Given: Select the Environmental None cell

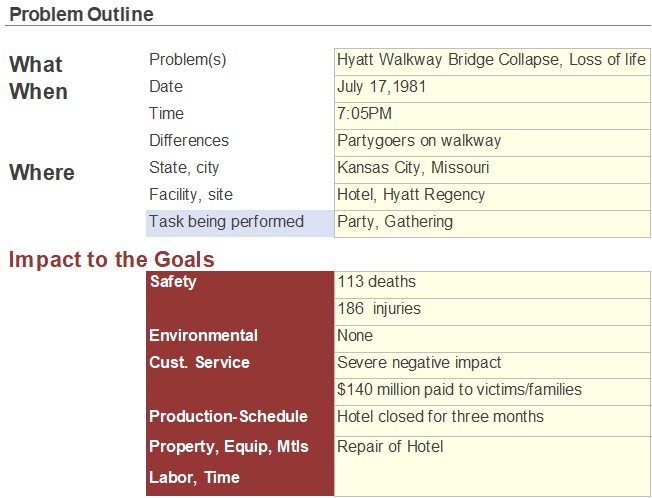Looking at the screenshot, I should pyautogui.click(x=492, y=338).
